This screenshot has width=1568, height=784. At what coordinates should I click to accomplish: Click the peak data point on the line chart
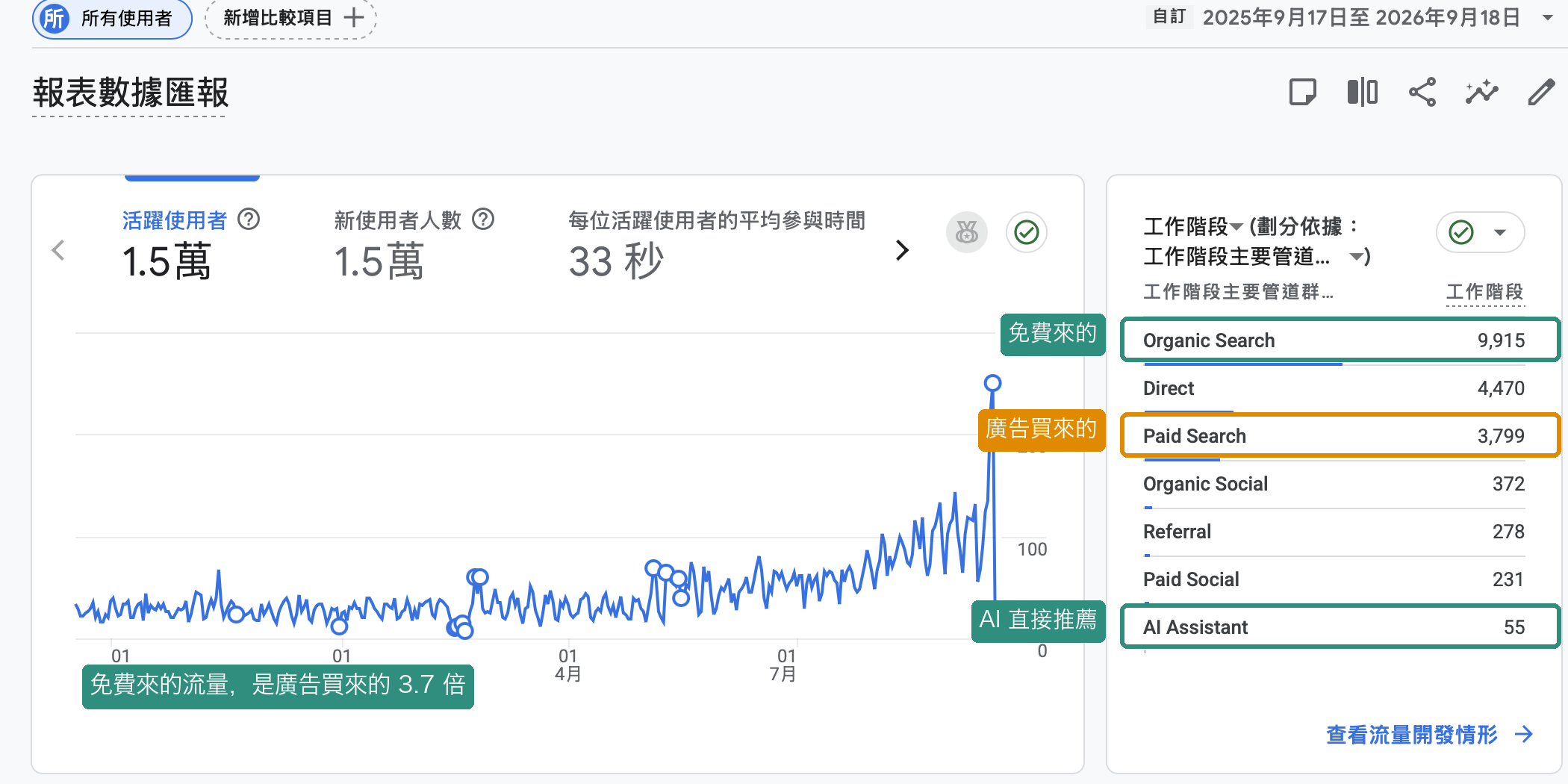point(992,383)
